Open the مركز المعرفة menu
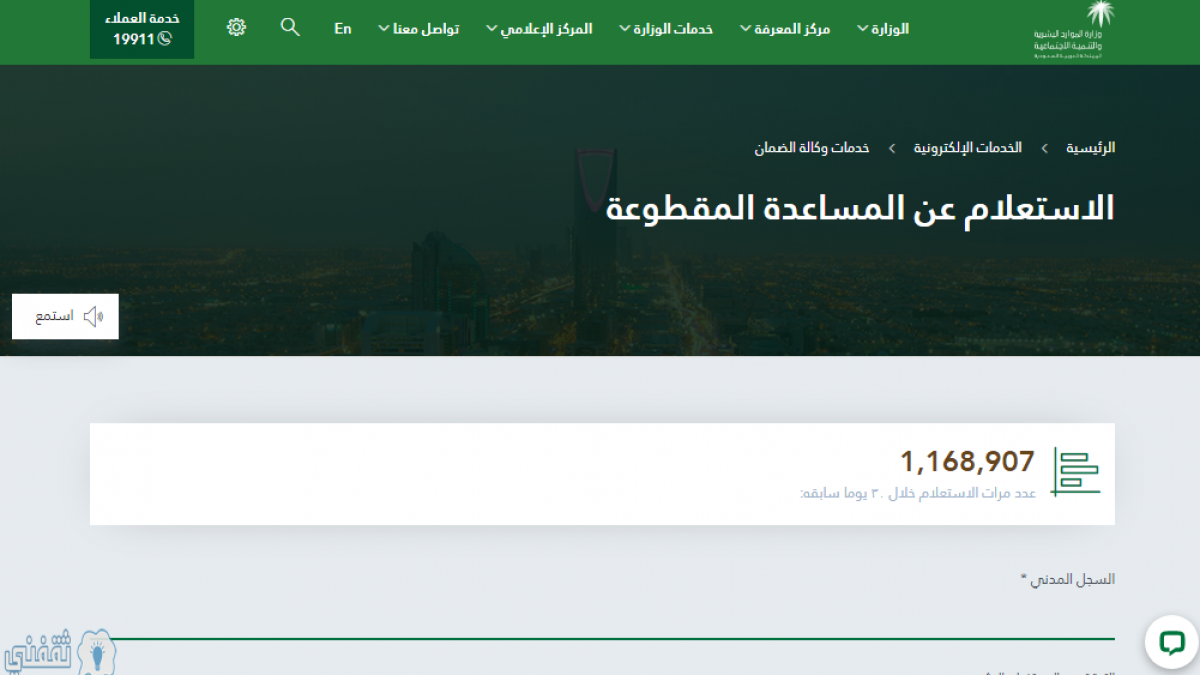 (x=785, y=29)
